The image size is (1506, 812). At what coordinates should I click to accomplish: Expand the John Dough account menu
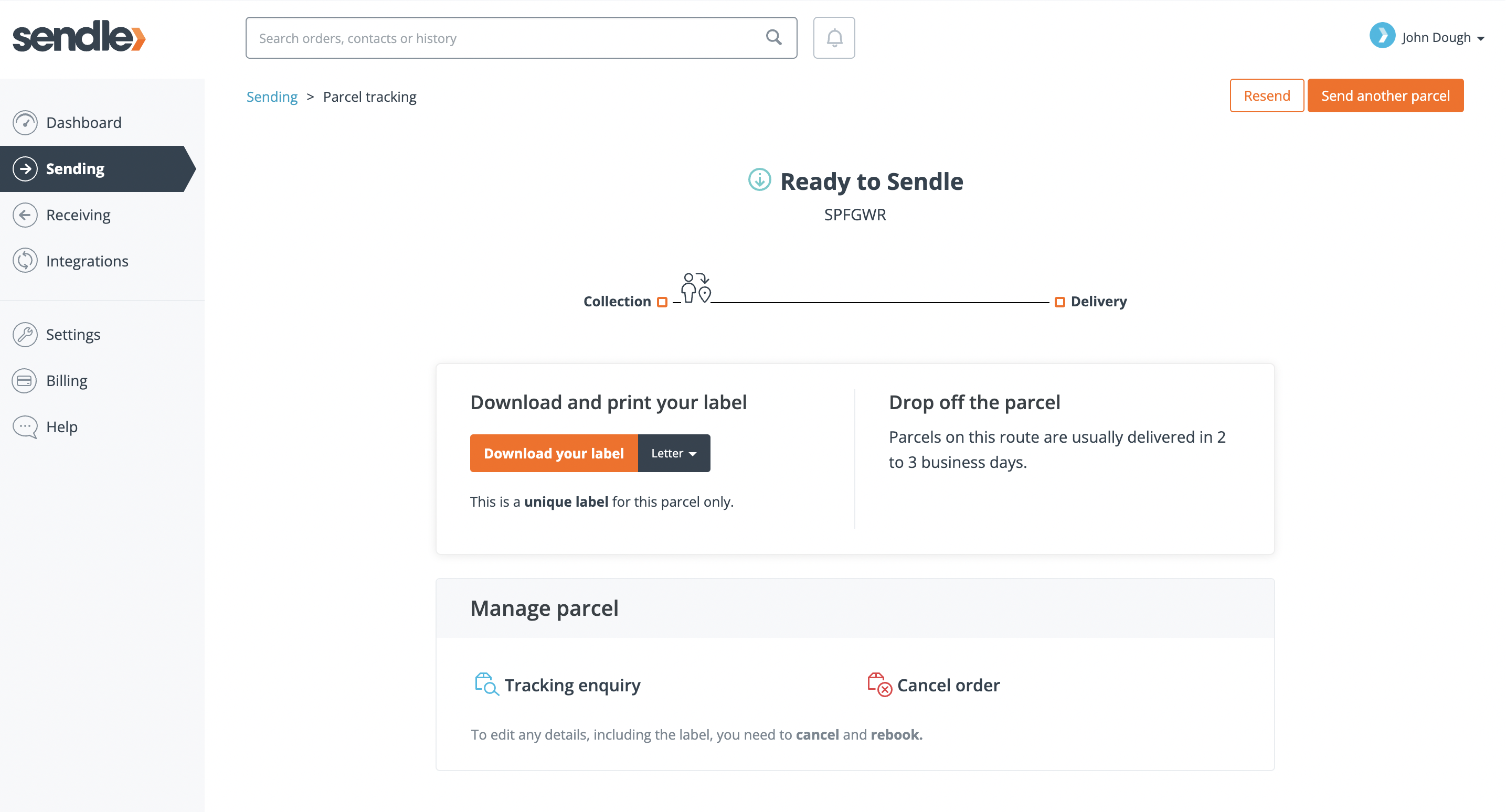pyautogui.click(x=1426, y=37)
